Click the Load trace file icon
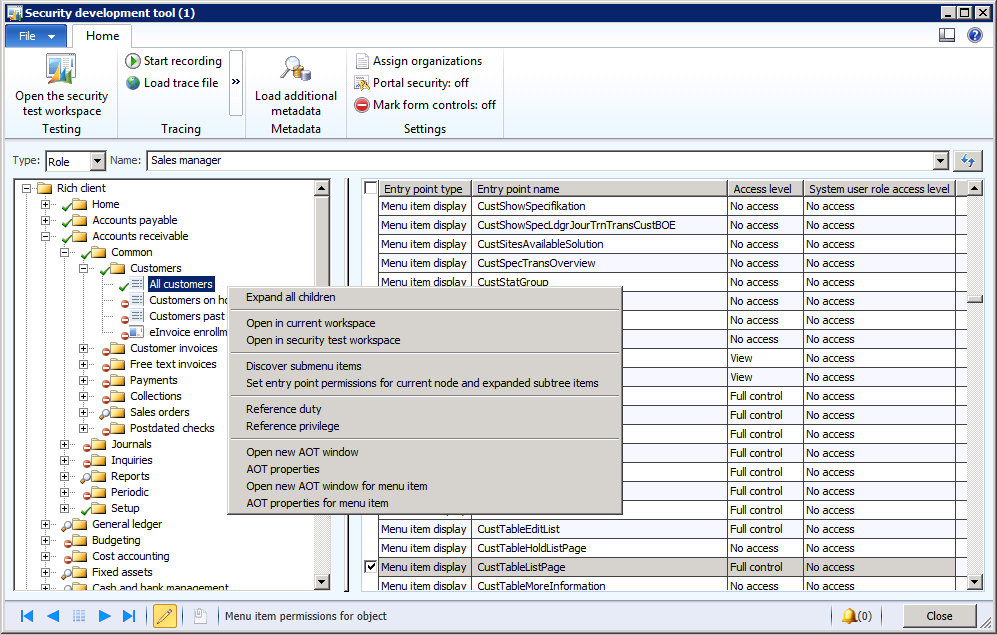Screen dimensions: 997x635 [133, 82]
